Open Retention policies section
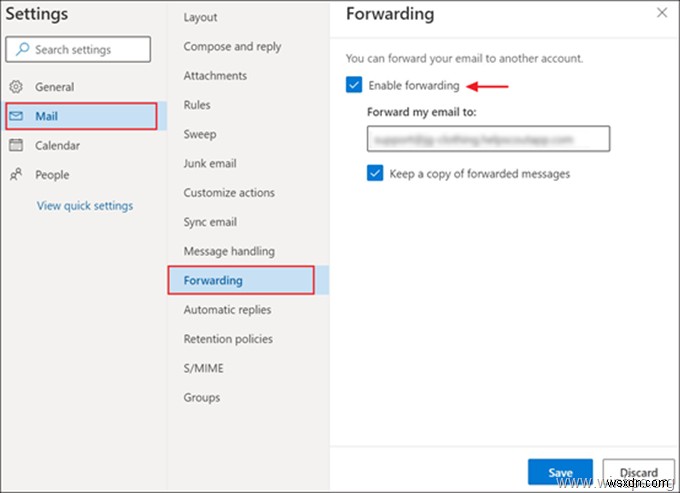Screen dimensions: 680x493 pyautogui.click(x=228, y=339)
